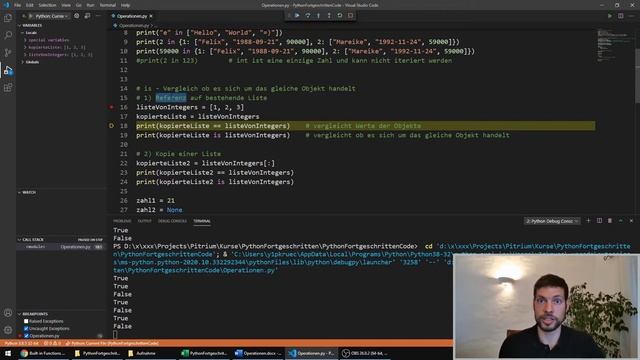640x360 pixels.
Task: Open the Explorer view in activity bar
Action: 8,18
